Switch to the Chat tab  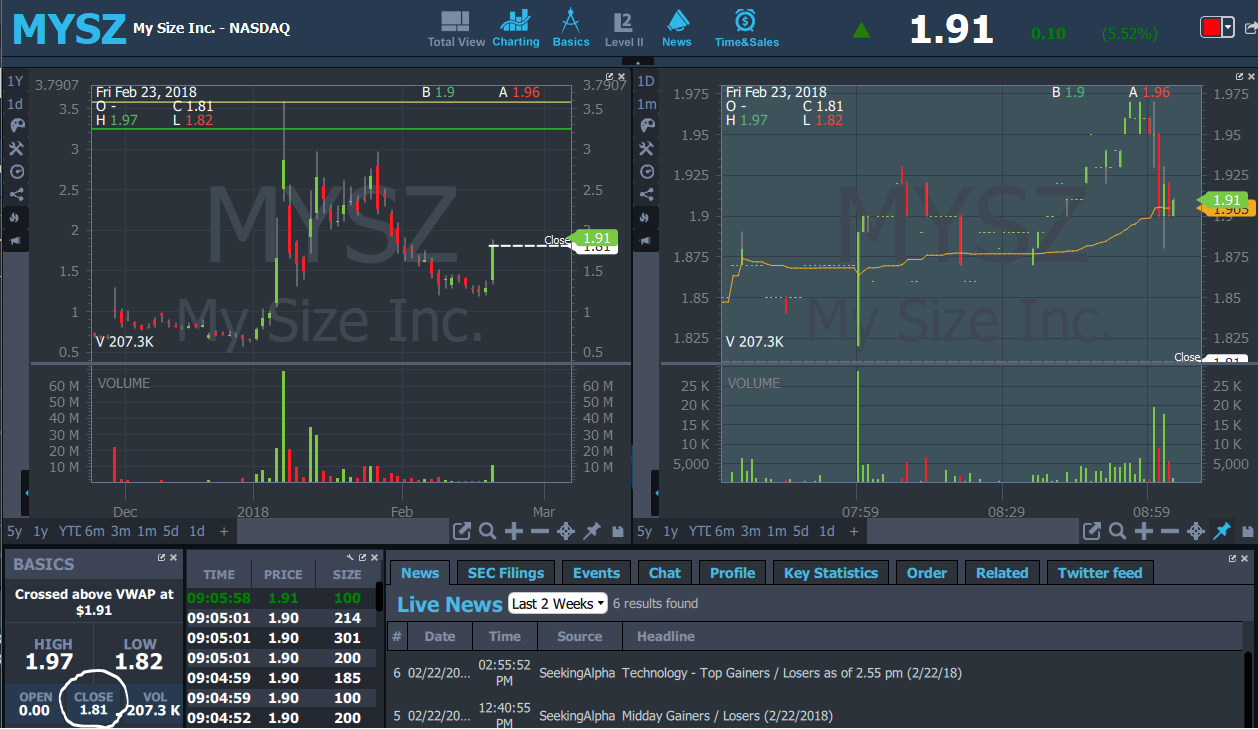click(664, 573)
